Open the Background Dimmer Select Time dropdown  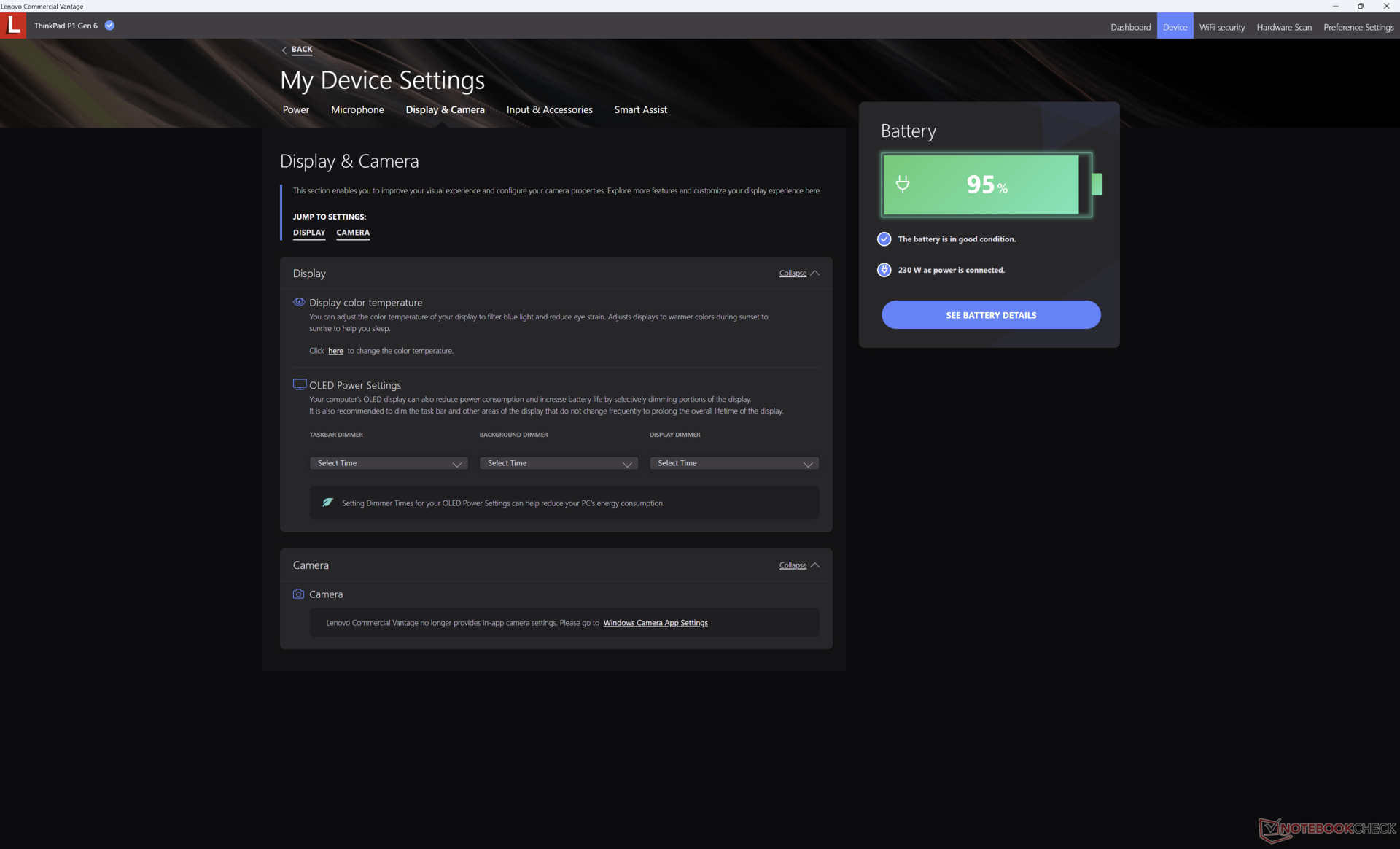[559, 463]
